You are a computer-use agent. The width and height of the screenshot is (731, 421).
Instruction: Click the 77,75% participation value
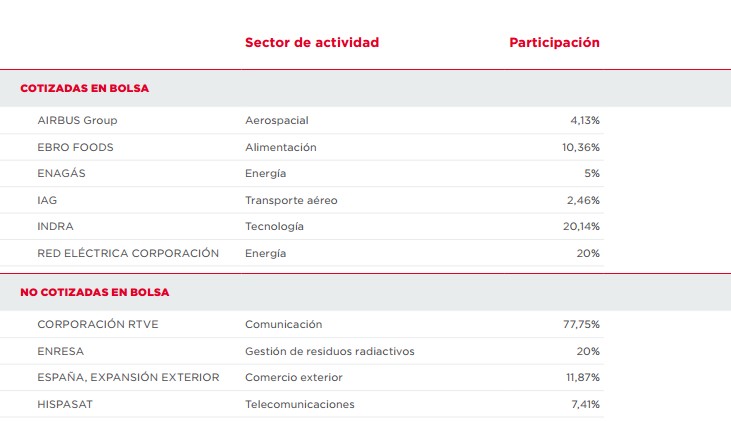581,325
